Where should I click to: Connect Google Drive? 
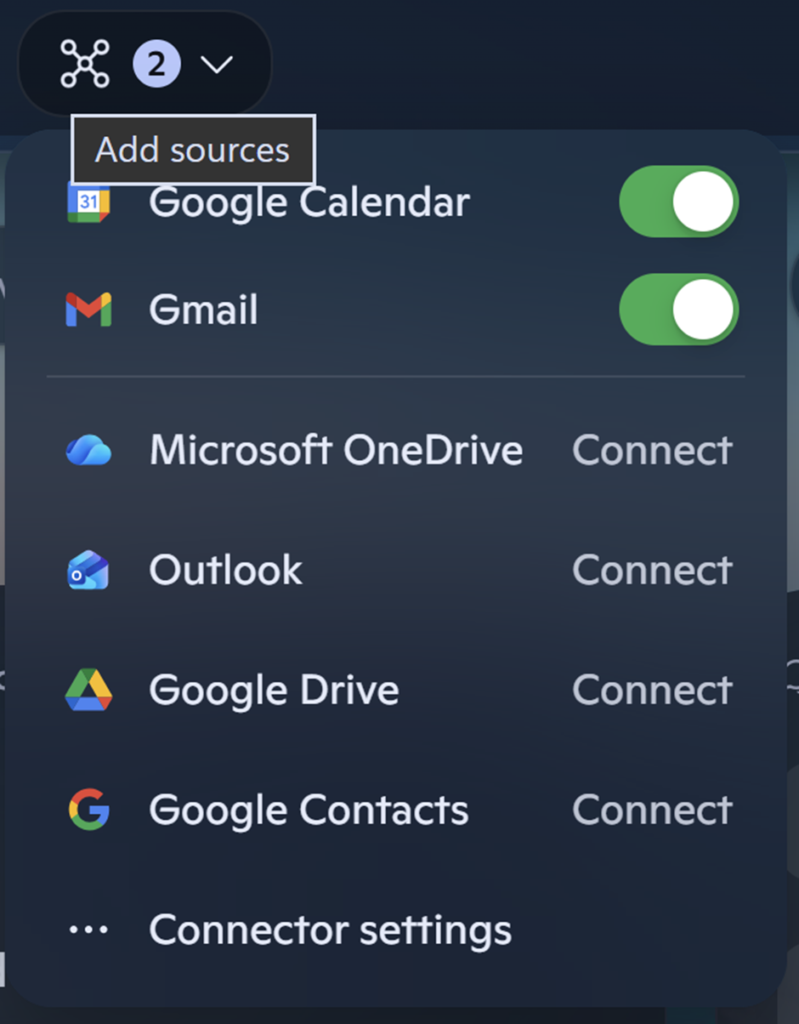click(652, 690)
